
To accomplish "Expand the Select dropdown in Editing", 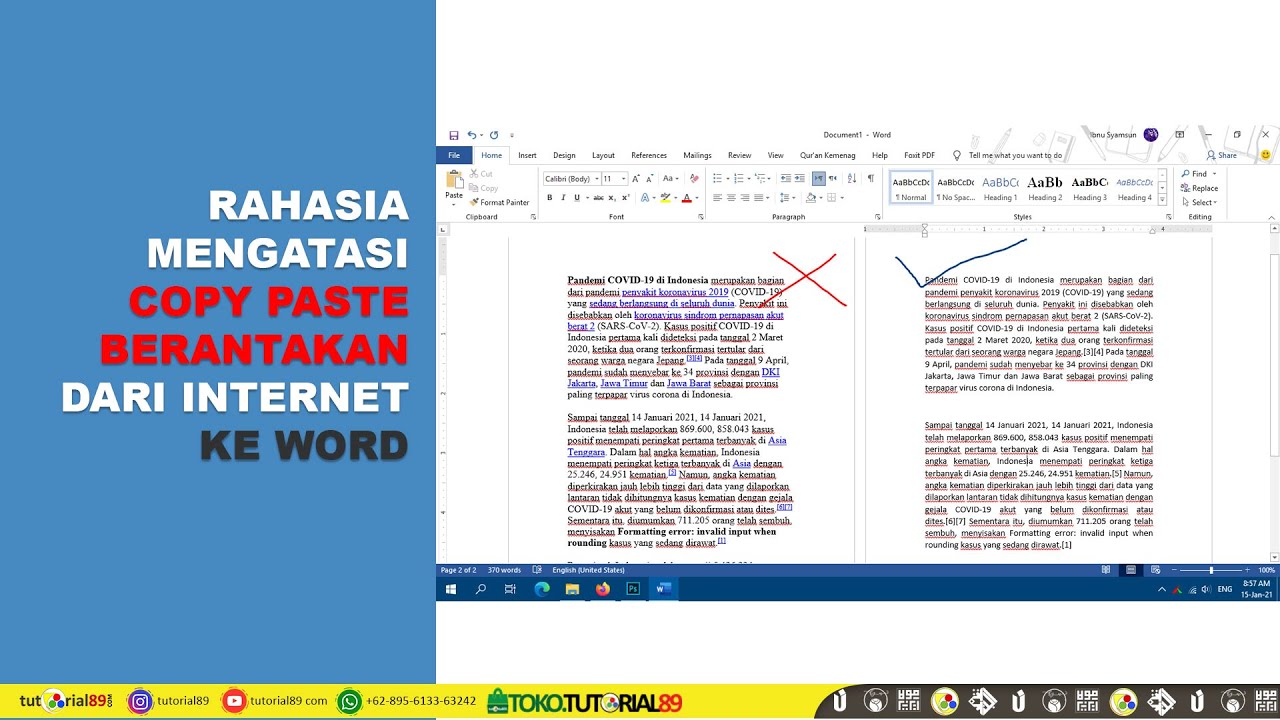I will [1201, 202].
